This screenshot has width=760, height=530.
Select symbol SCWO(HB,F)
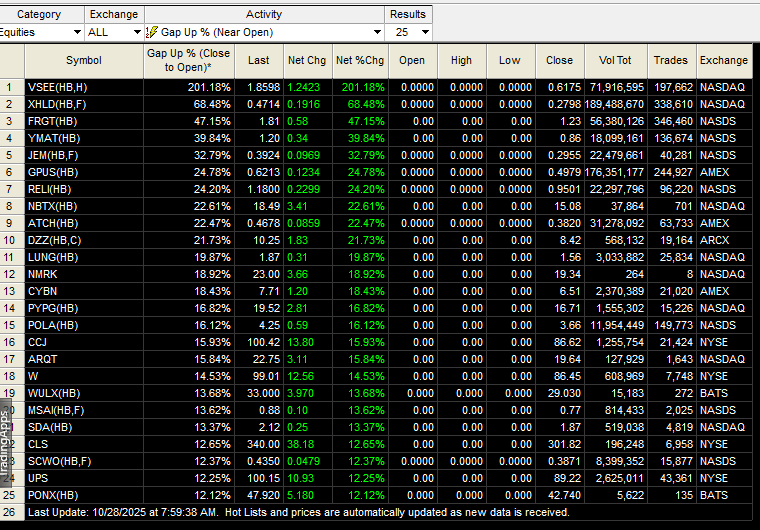coord(59,461)
